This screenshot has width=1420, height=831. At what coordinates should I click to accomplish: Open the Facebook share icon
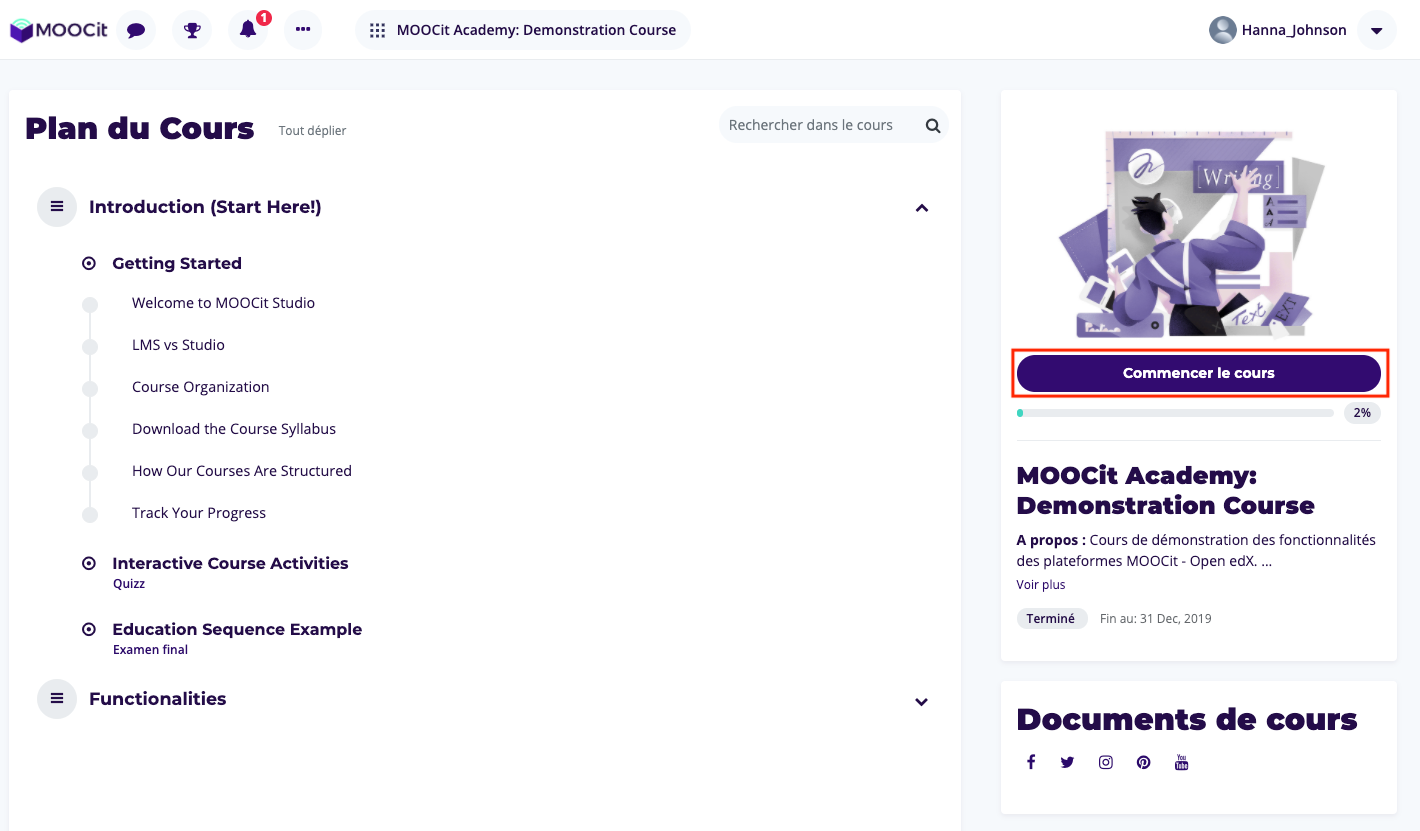click(x=1031, y=762)
